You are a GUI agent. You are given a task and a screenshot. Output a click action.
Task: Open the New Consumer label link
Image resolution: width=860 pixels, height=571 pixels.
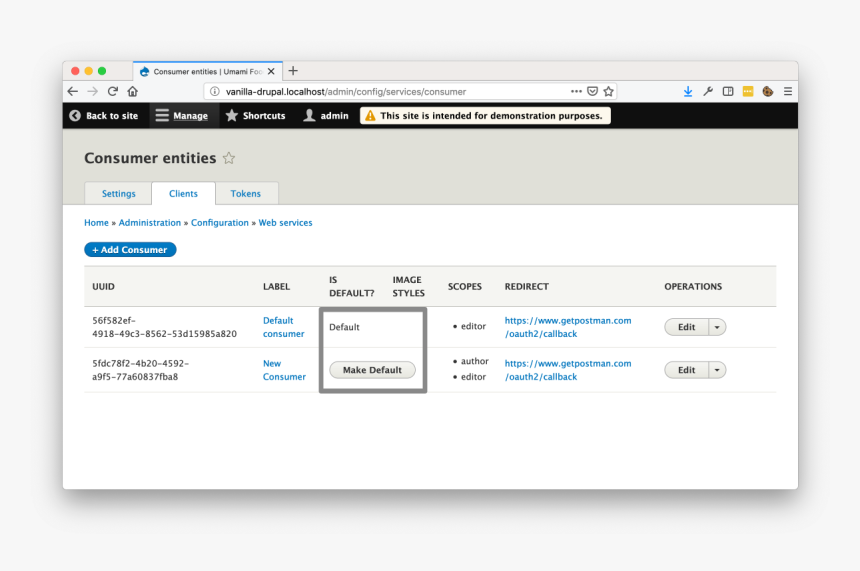pyautogui.click(x=284, y=370)
